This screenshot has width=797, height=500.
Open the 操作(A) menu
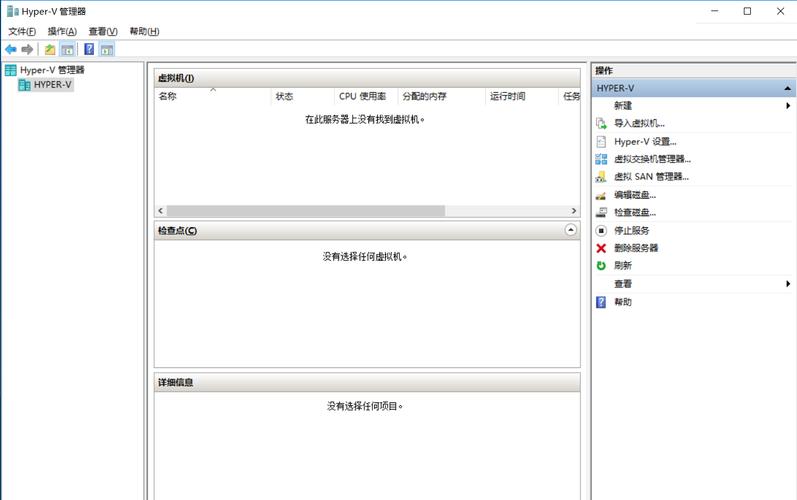(x=62, y=32)
